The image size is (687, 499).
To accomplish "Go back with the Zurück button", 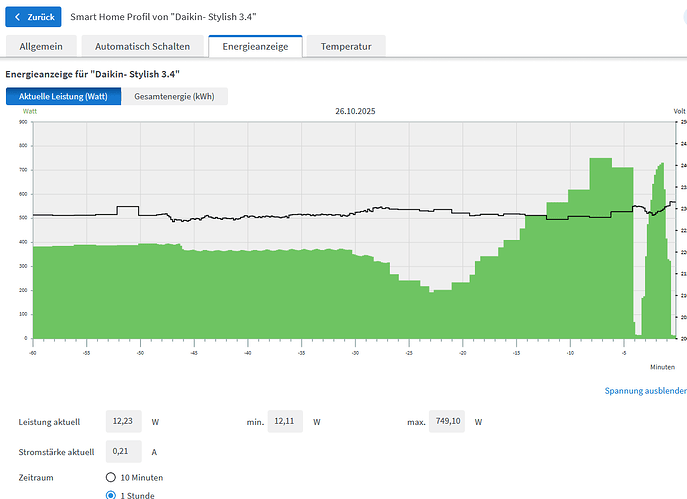I will (34, 18).
